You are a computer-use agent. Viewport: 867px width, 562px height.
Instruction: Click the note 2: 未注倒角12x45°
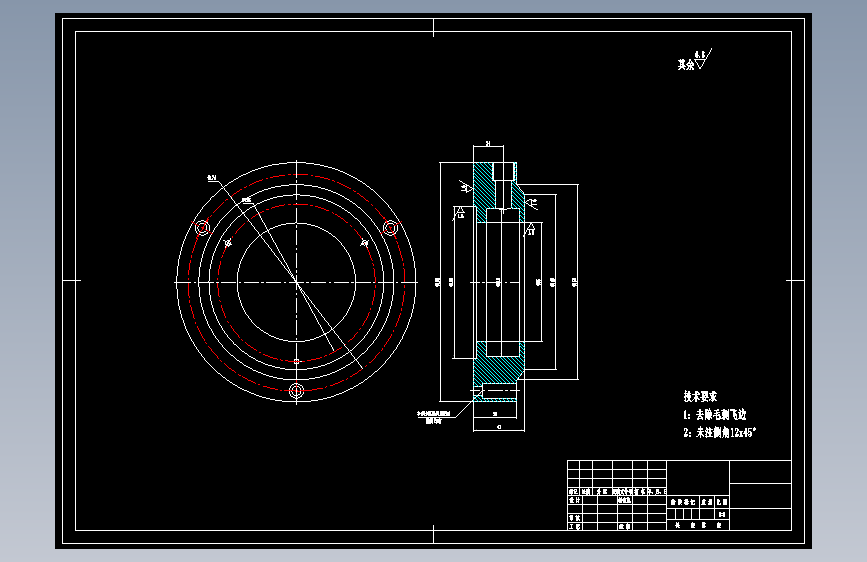[x=719, y=433]
